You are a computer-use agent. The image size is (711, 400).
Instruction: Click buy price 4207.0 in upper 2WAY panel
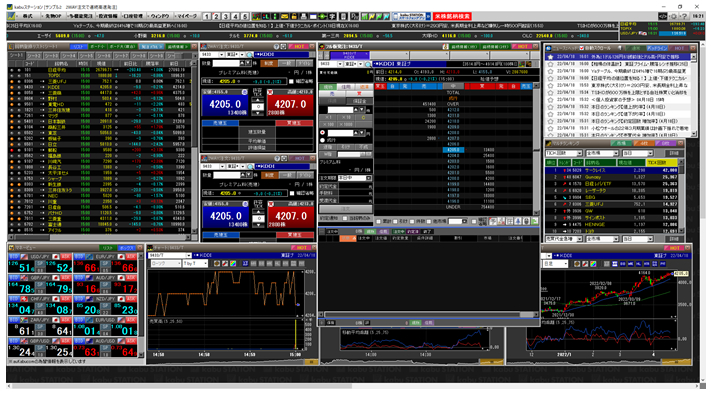290,104
